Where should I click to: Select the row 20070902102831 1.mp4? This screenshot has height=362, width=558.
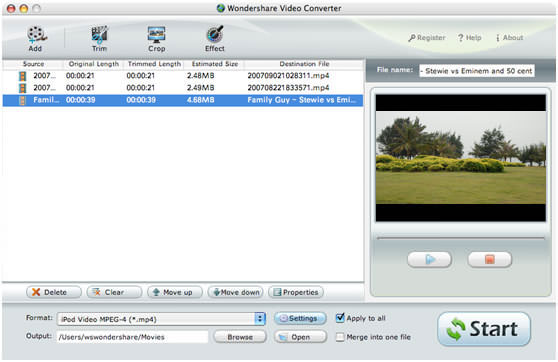(183, 75)
